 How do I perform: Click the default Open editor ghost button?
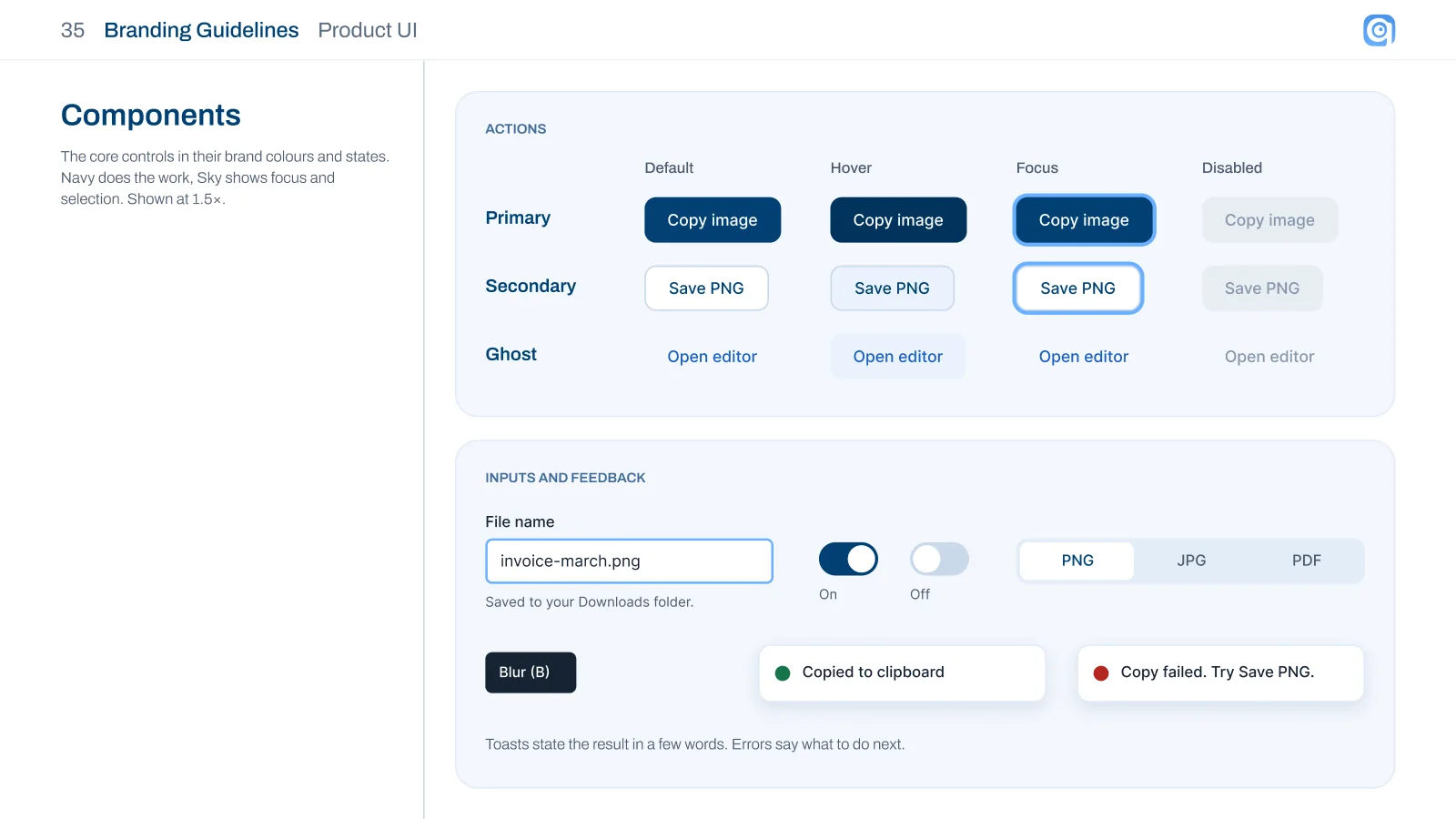[713, 357]
